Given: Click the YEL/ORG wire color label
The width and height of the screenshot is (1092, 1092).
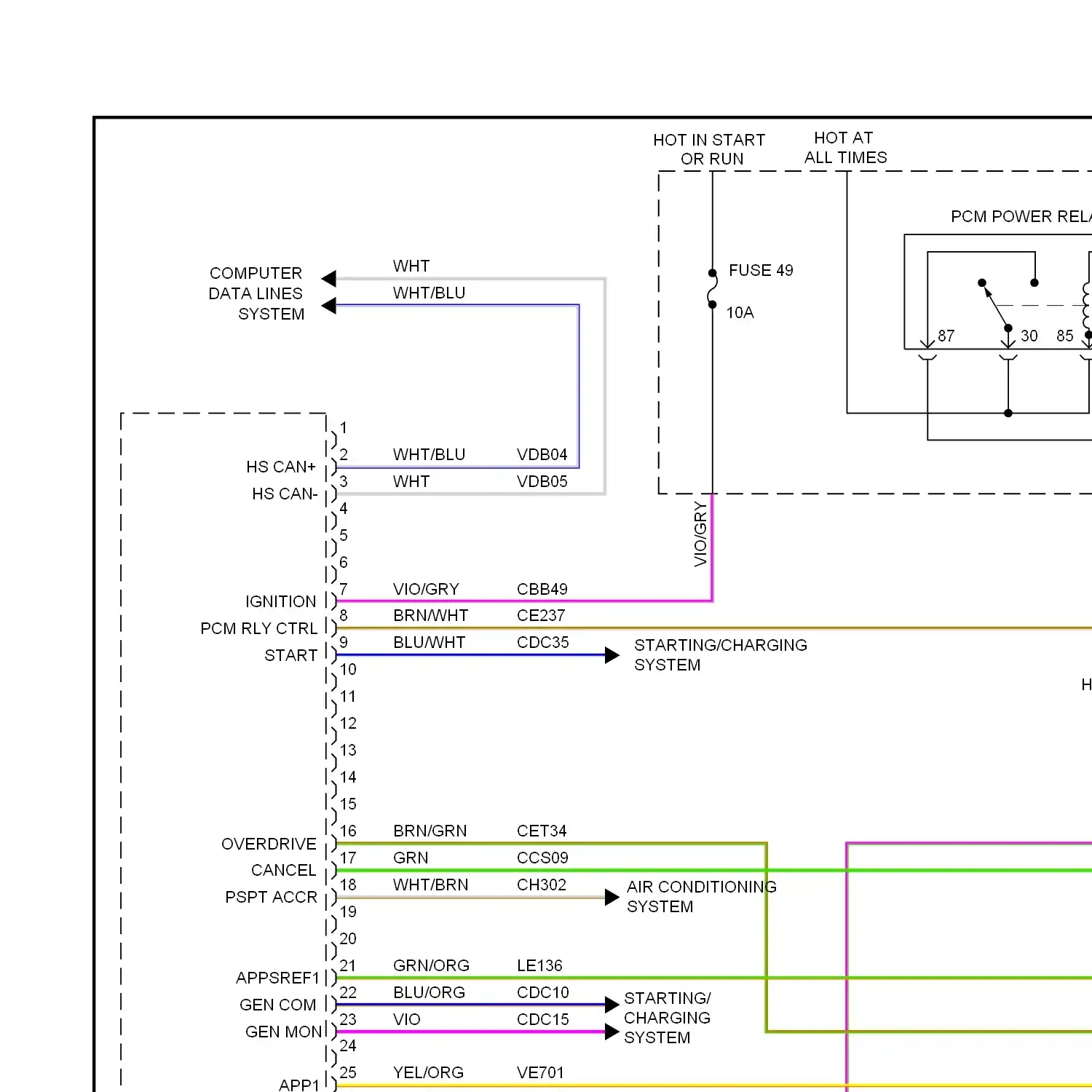Looking at the screenshot, I should (428, 1072).
